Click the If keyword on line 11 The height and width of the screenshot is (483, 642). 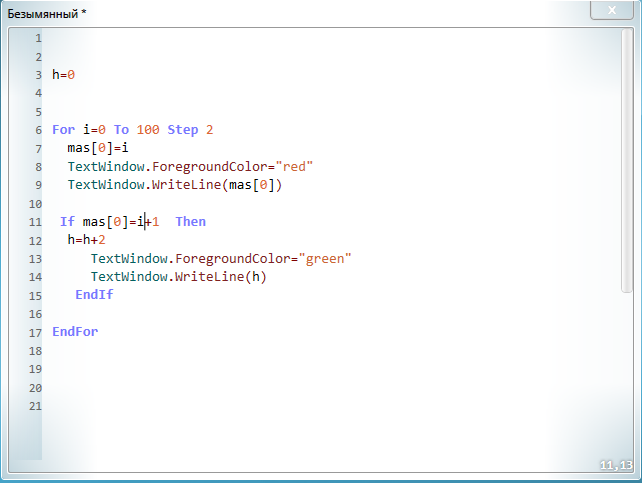[x=67, y=222]
